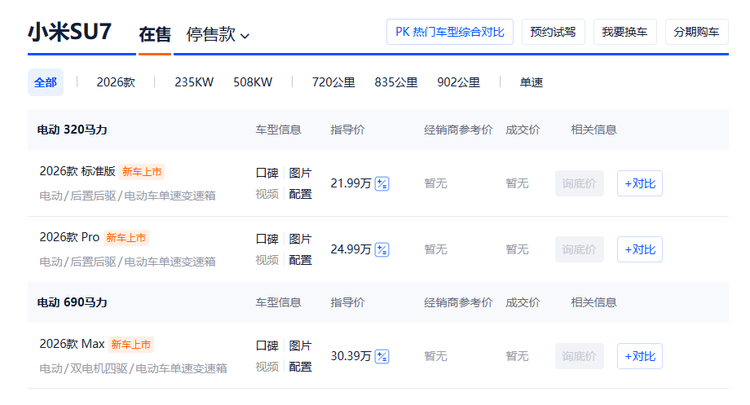The image size is (750, 405).
Task: Open the 分期购车 option
Action: pyautogui.click(x=697, y=32)
